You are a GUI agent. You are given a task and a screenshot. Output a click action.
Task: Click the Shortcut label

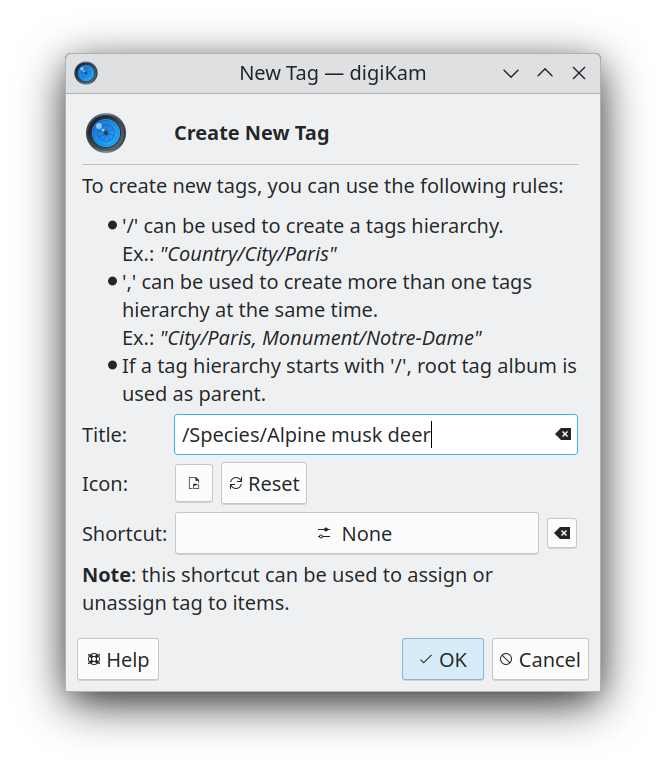point(124,534)
